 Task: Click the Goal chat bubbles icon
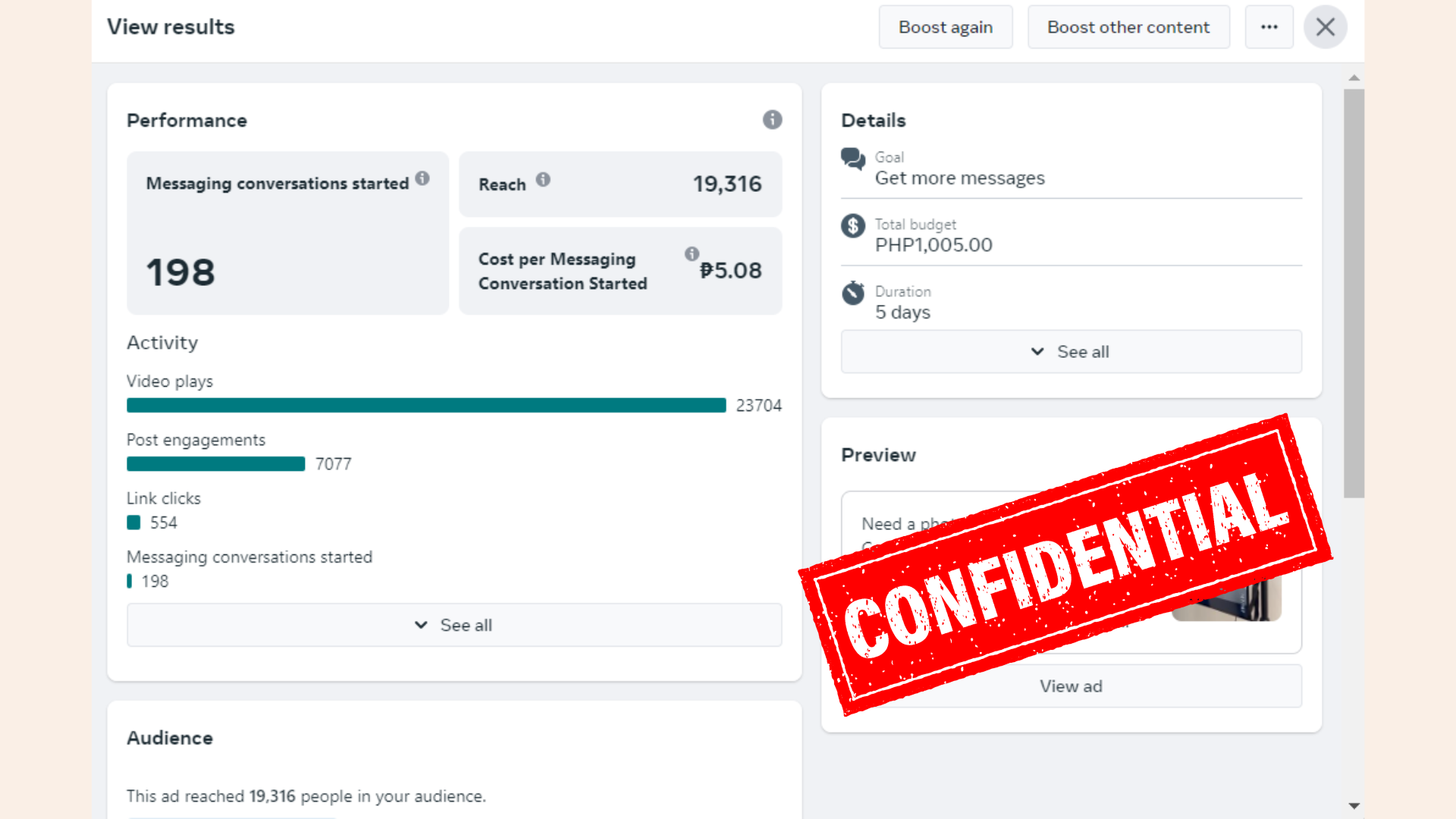point(853,158)
